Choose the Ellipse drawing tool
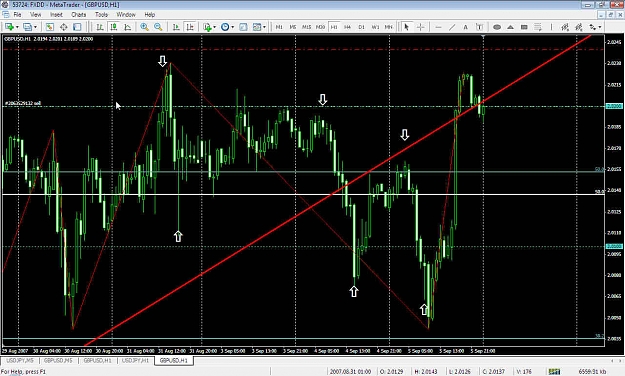 497,27
